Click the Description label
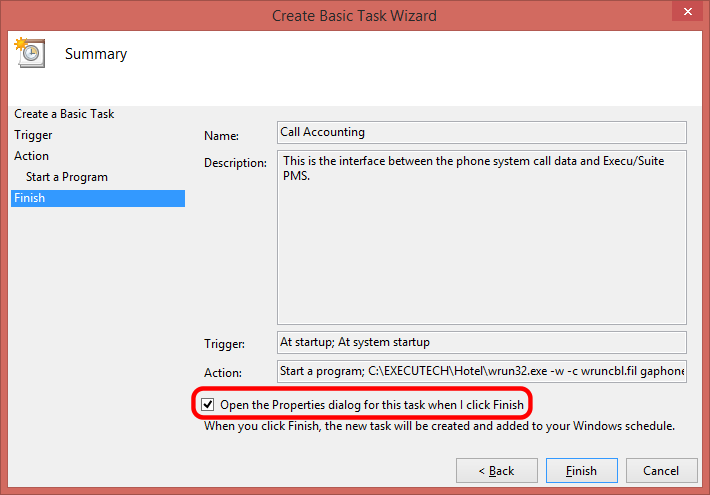The height and width of the screenshot is (495, 710). (235, 163)
